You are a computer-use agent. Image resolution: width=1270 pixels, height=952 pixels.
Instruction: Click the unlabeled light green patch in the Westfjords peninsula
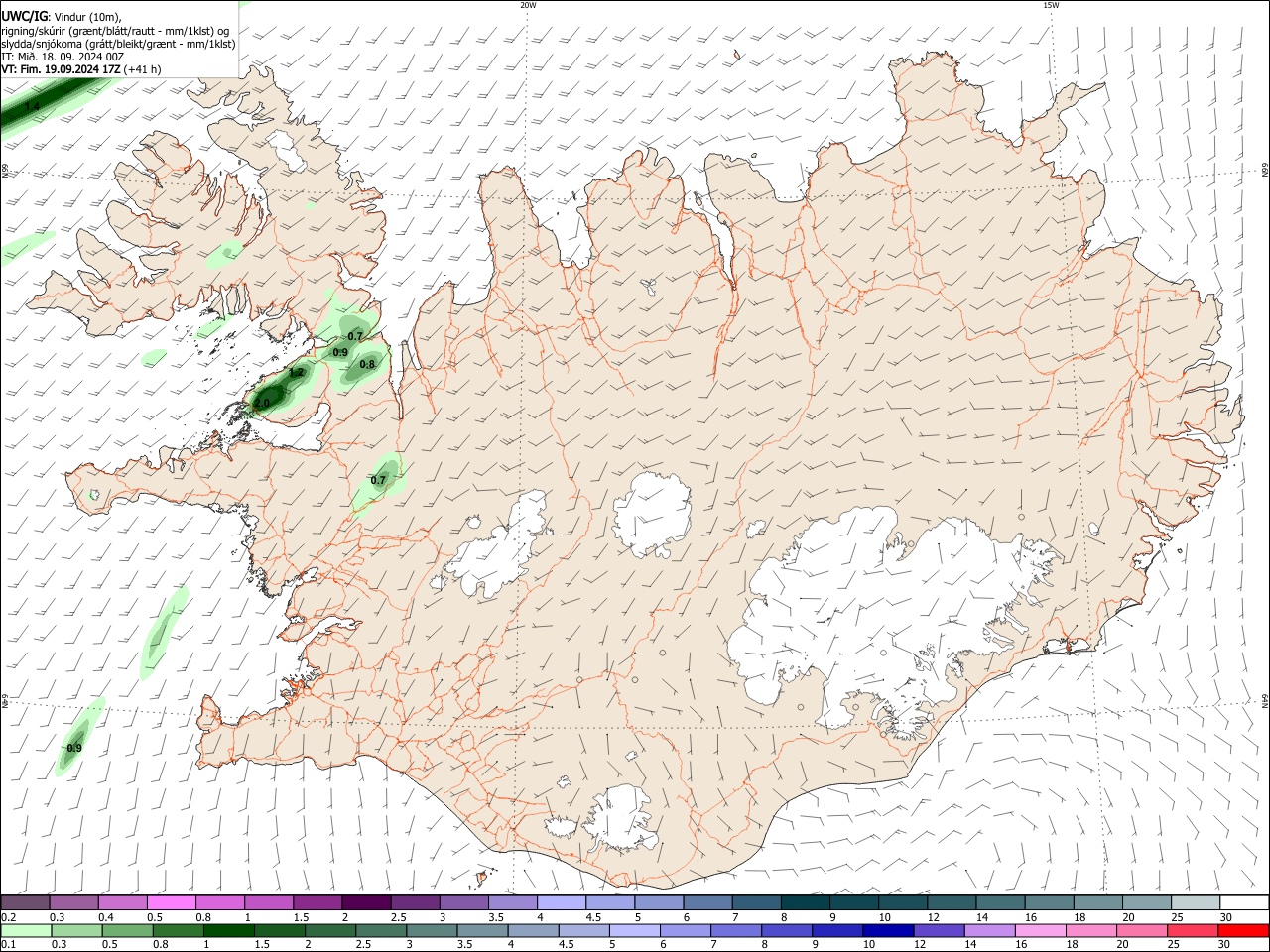pos(224,255)
